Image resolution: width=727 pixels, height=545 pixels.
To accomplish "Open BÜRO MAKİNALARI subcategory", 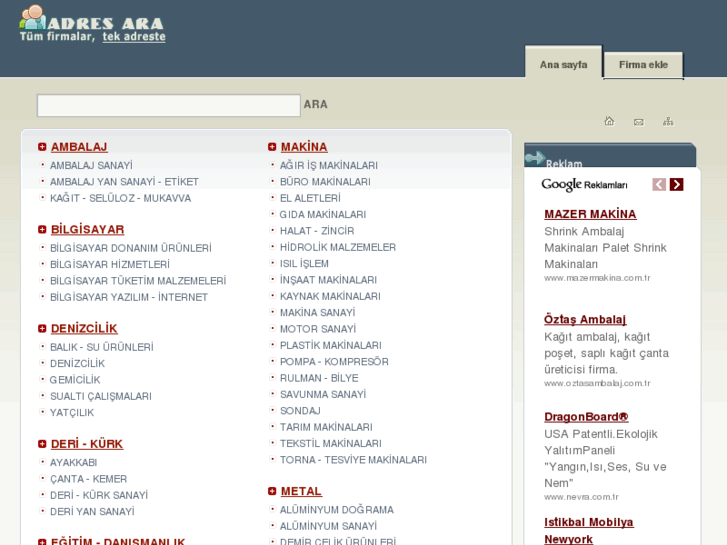I will (x=325, y=182).
